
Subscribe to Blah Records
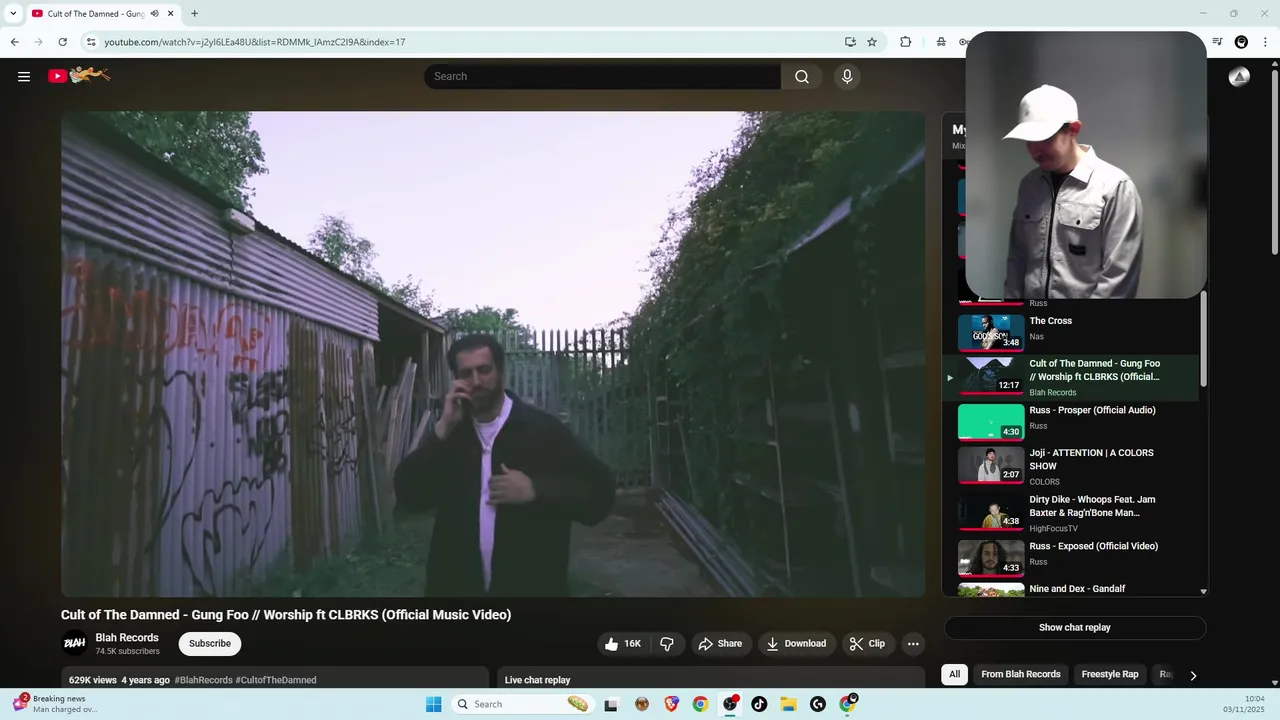[x=210, y=644]
